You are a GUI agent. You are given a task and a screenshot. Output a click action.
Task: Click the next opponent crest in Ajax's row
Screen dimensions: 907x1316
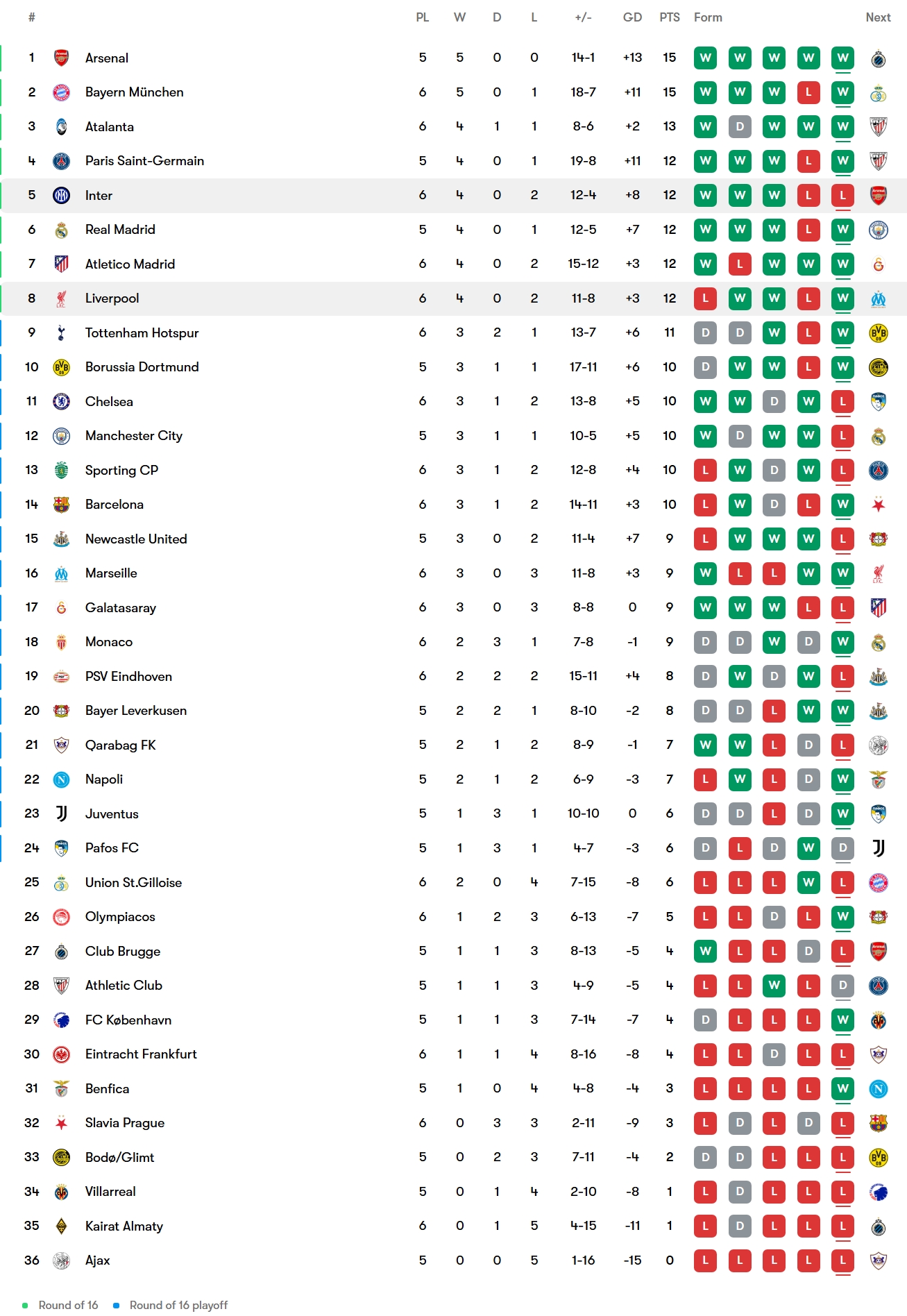tap(878, 1260)
